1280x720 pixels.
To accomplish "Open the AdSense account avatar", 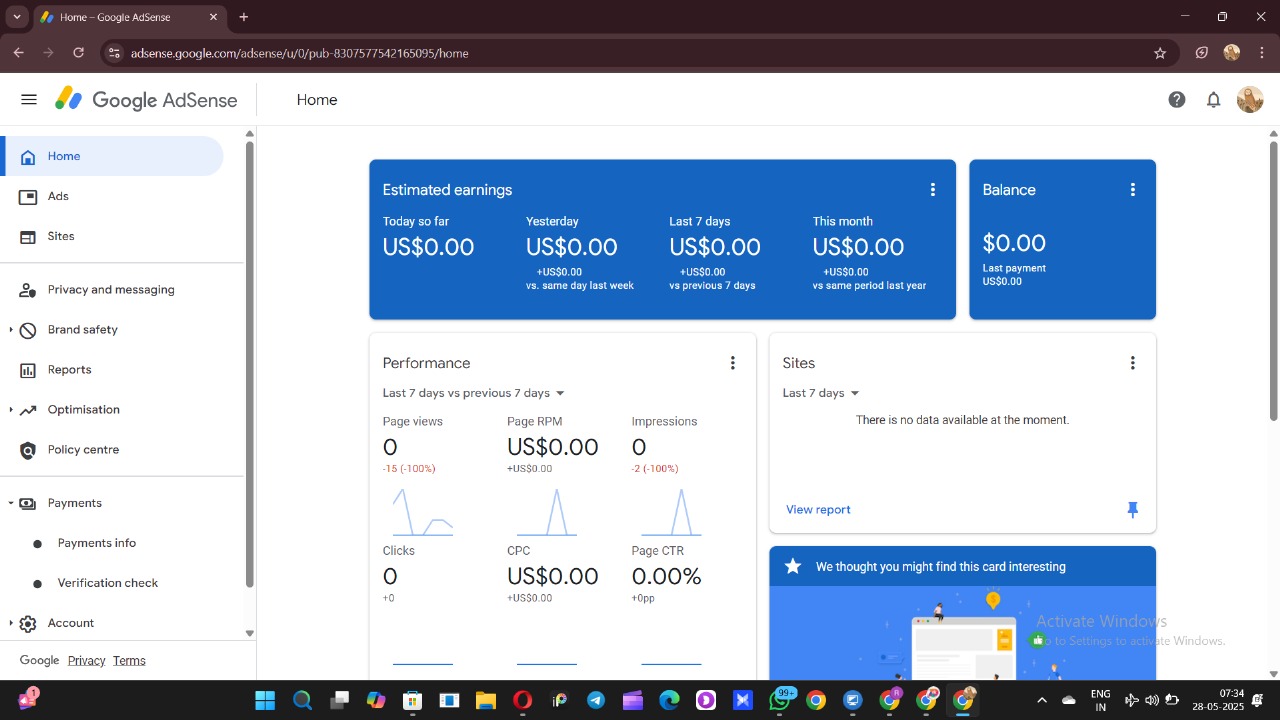I will click(1250, 99).
